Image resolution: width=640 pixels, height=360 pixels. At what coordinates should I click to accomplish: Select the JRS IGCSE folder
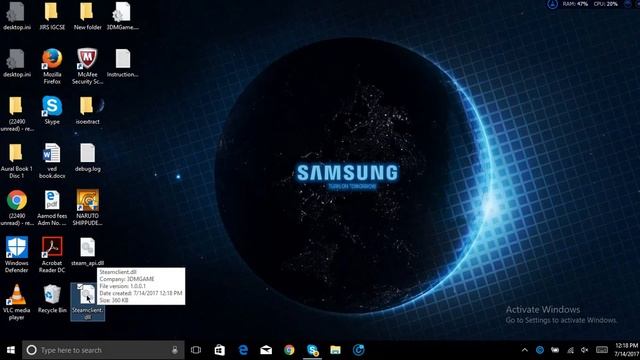(x=52, y=16)
